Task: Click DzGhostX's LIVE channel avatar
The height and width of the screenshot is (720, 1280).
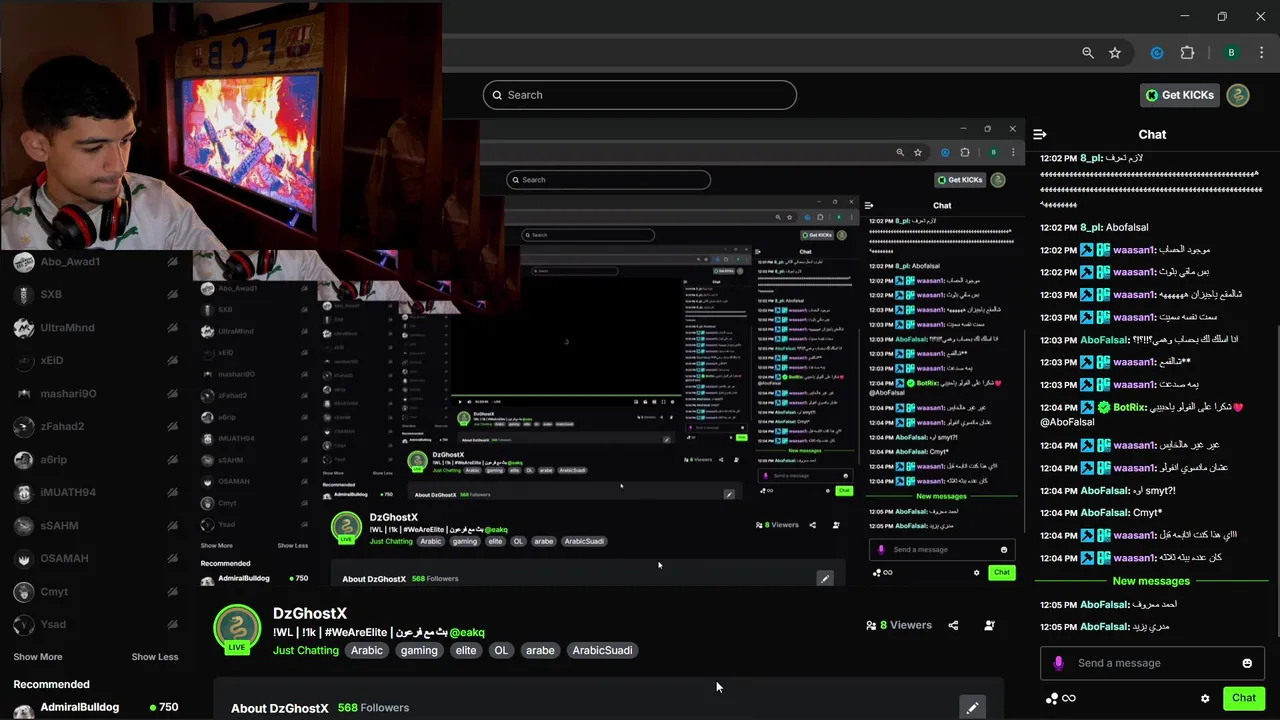Action: [x=237, y=629]
